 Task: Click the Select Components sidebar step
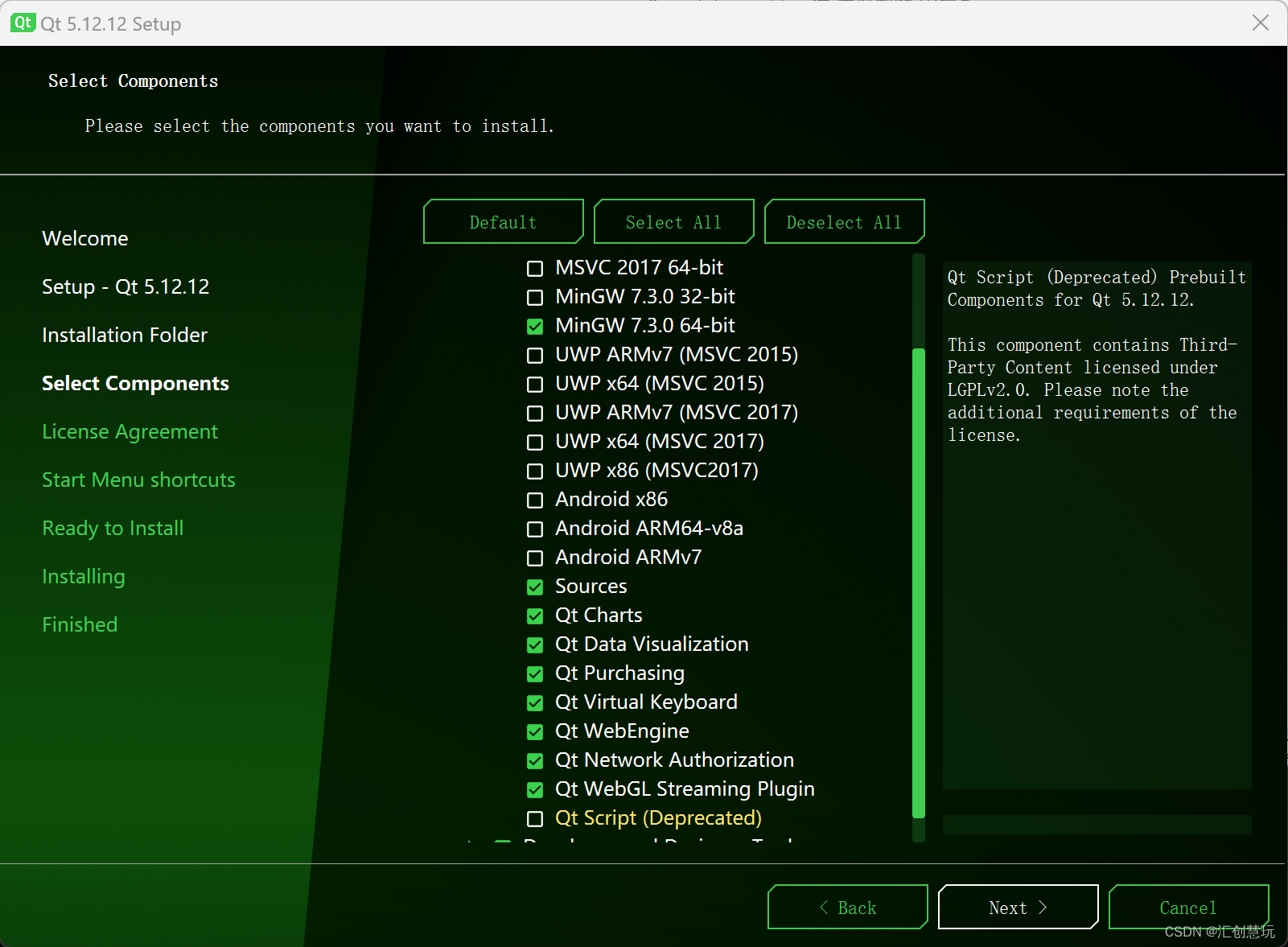point(135,384)
